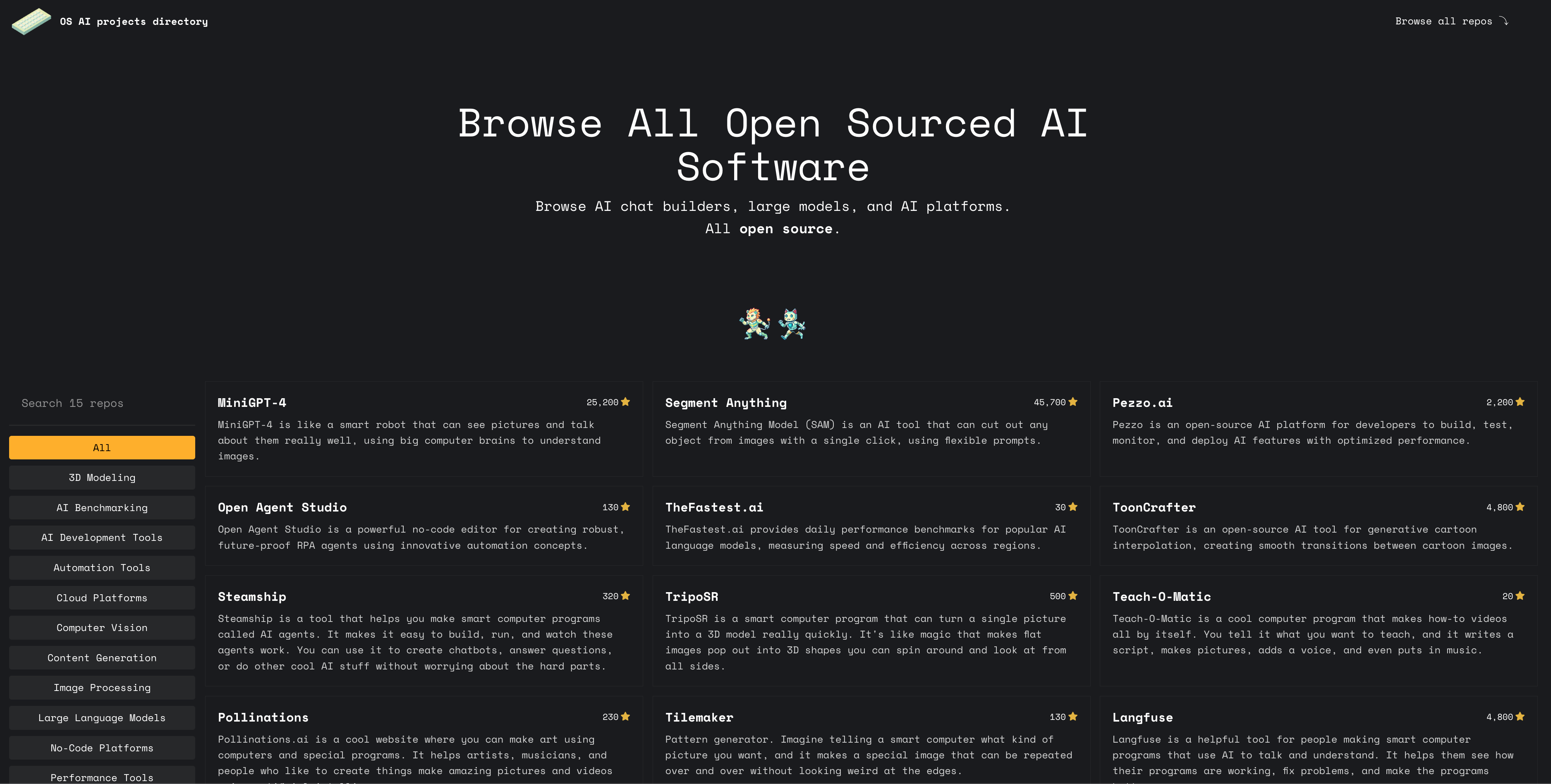Click the arrow icon beside Browse all repos
The height and width of the screenshot is (784, 1551).
click(x=1504, y=21)
